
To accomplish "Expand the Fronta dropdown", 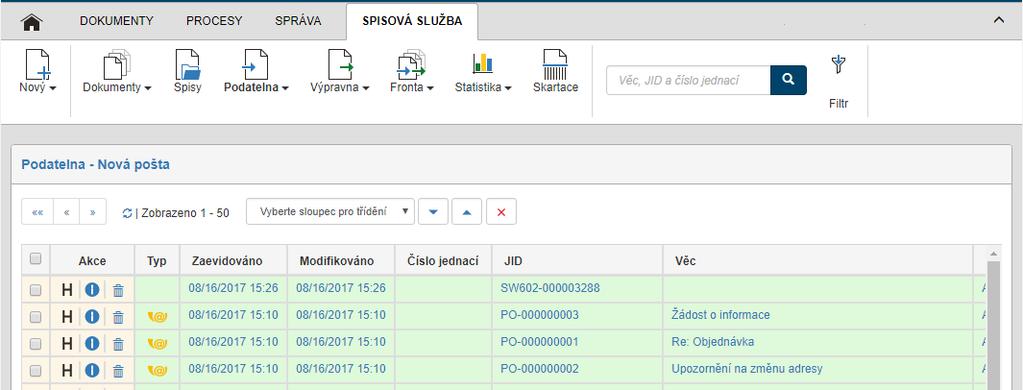I will [412, 72].
